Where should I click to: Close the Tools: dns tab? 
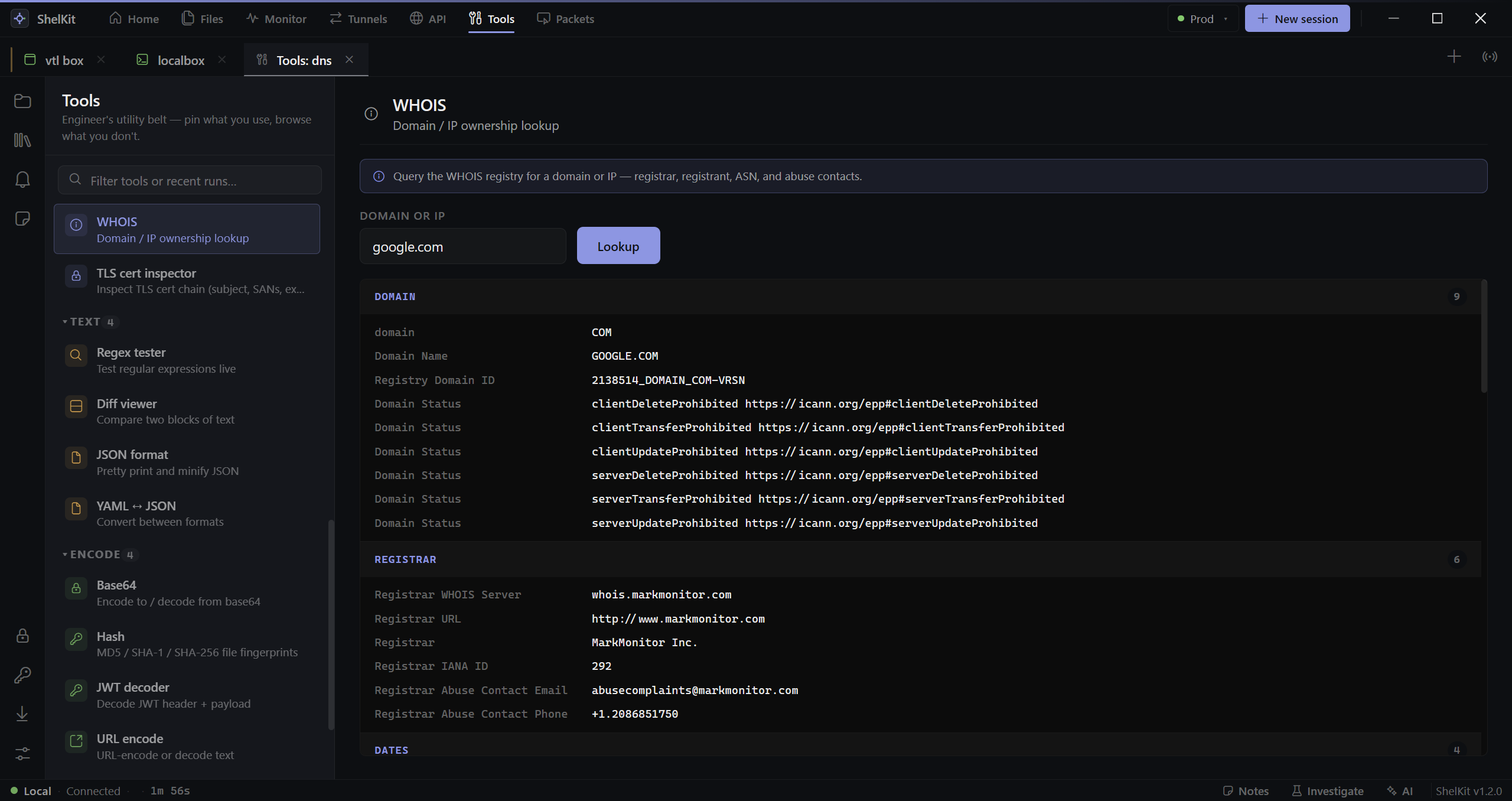pos(349,60)
